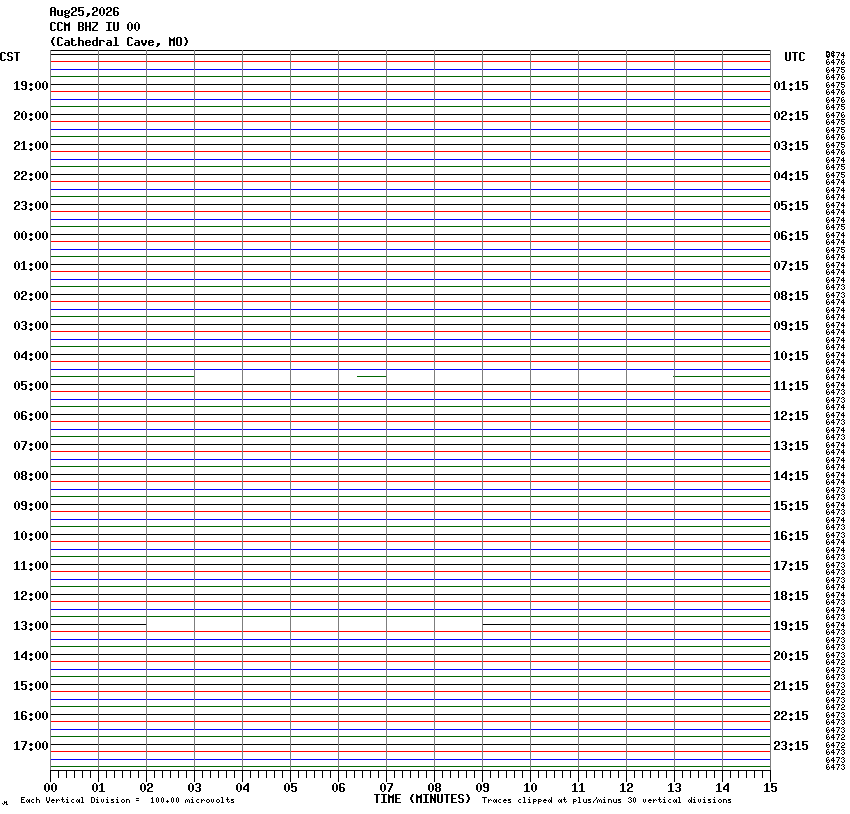Click the 19:00 CST time label

click(x=31, y=86)
